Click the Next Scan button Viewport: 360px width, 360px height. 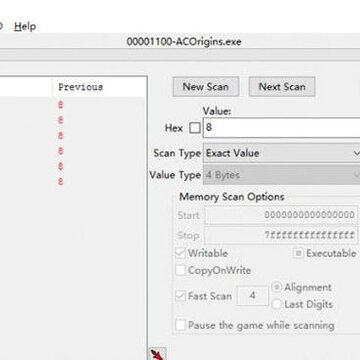[282, 87]
